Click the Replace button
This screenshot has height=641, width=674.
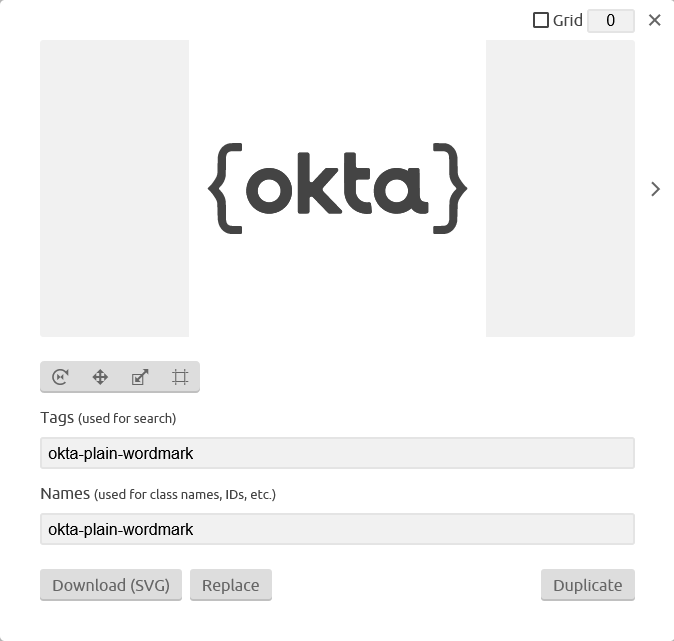pyautogui.click(x=231, y=585)
